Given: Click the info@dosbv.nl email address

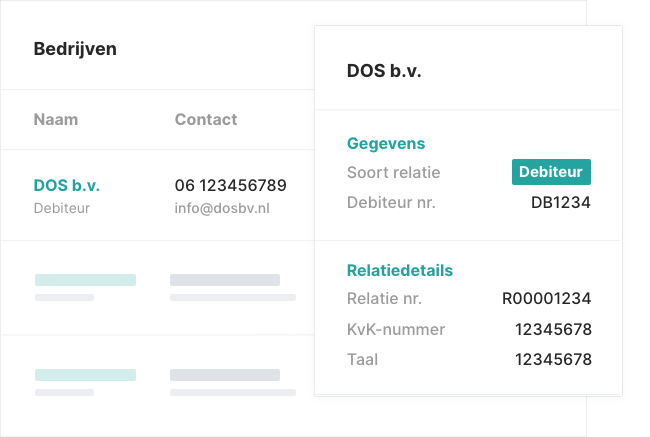Looking at the screenshot, I should coord(222,209).
